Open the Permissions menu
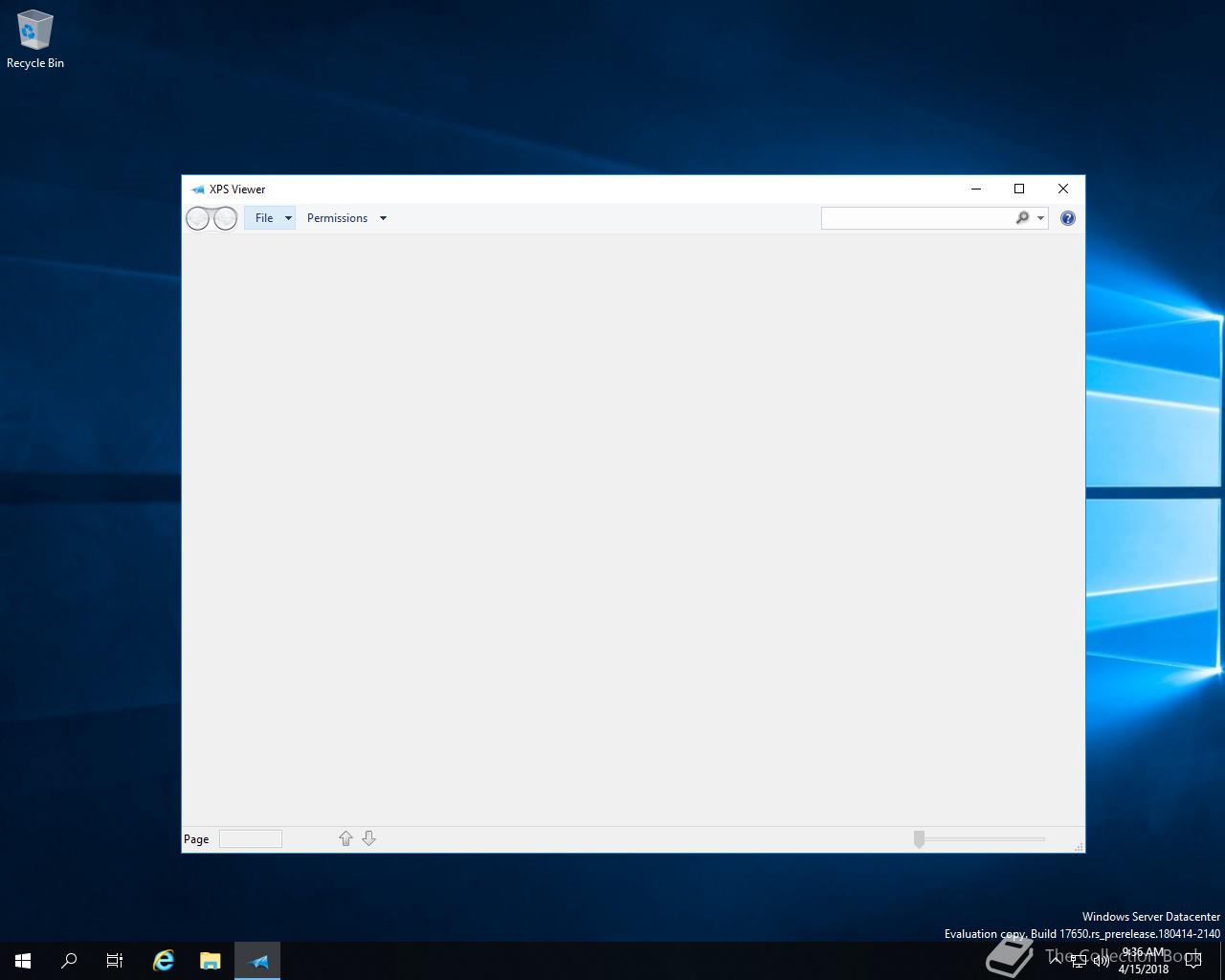The image size is (1225, 980). (337, 218)
